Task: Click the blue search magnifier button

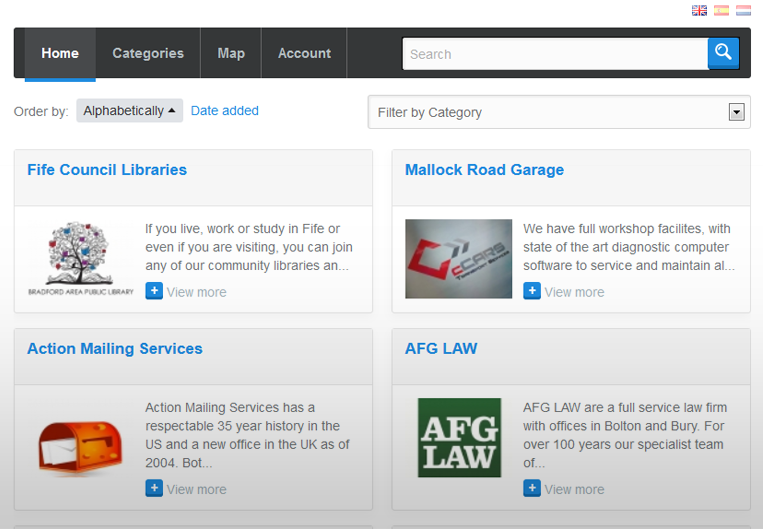Action: tap(723, 53)
